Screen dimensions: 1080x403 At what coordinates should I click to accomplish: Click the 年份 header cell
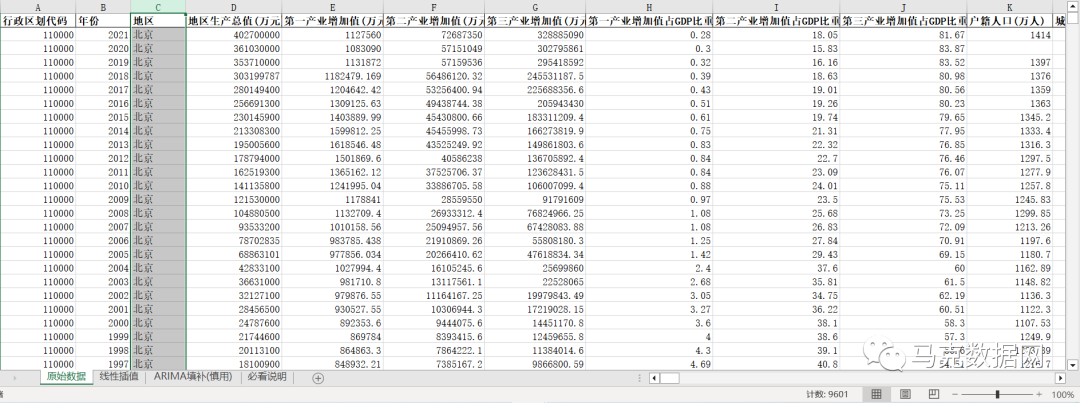(103, 21)
